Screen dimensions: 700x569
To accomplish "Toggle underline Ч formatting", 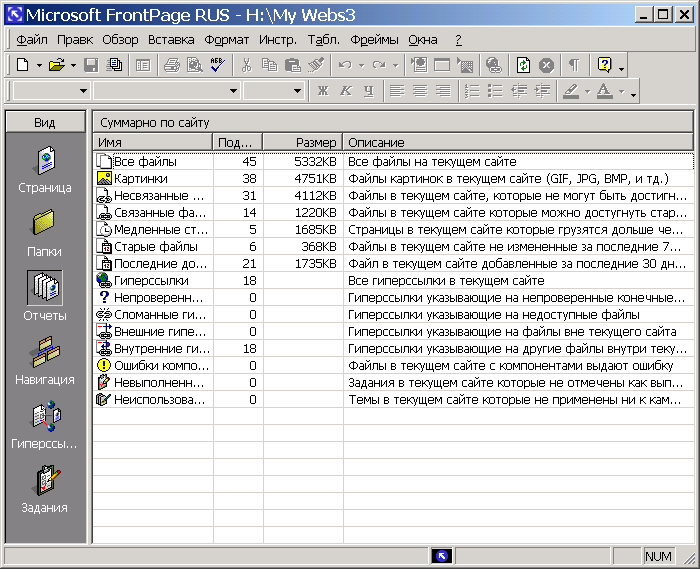I will [369, 91].
